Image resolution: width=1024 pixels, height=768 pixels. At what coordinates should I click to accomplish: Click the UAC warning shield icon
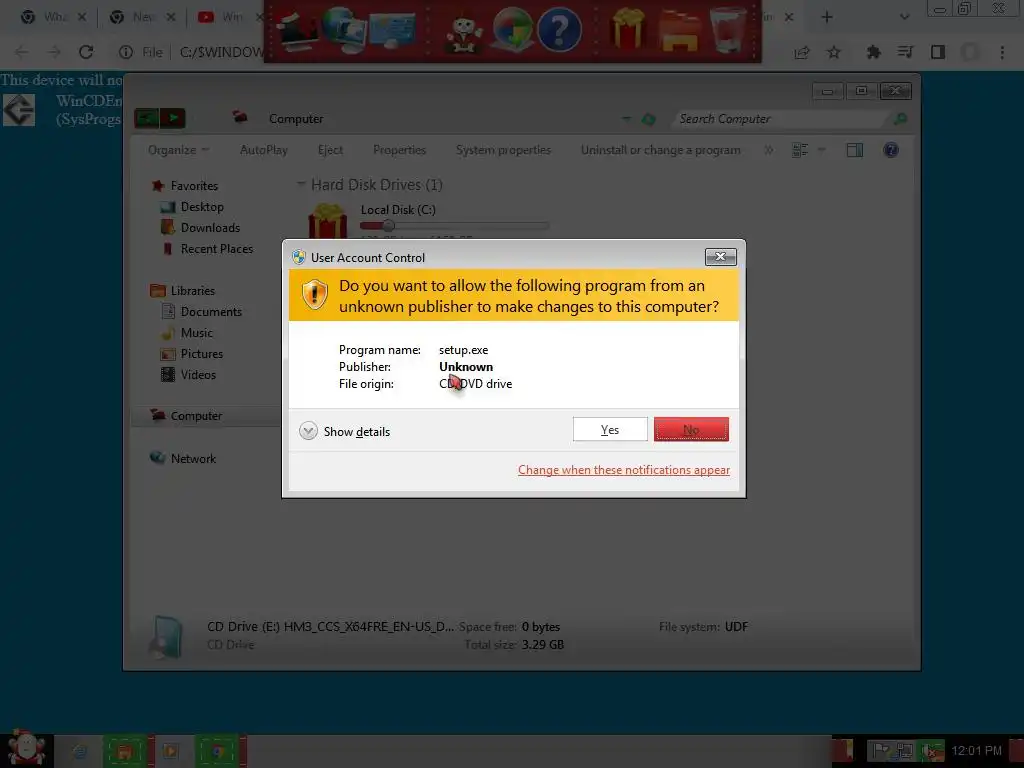pos(315,295)
